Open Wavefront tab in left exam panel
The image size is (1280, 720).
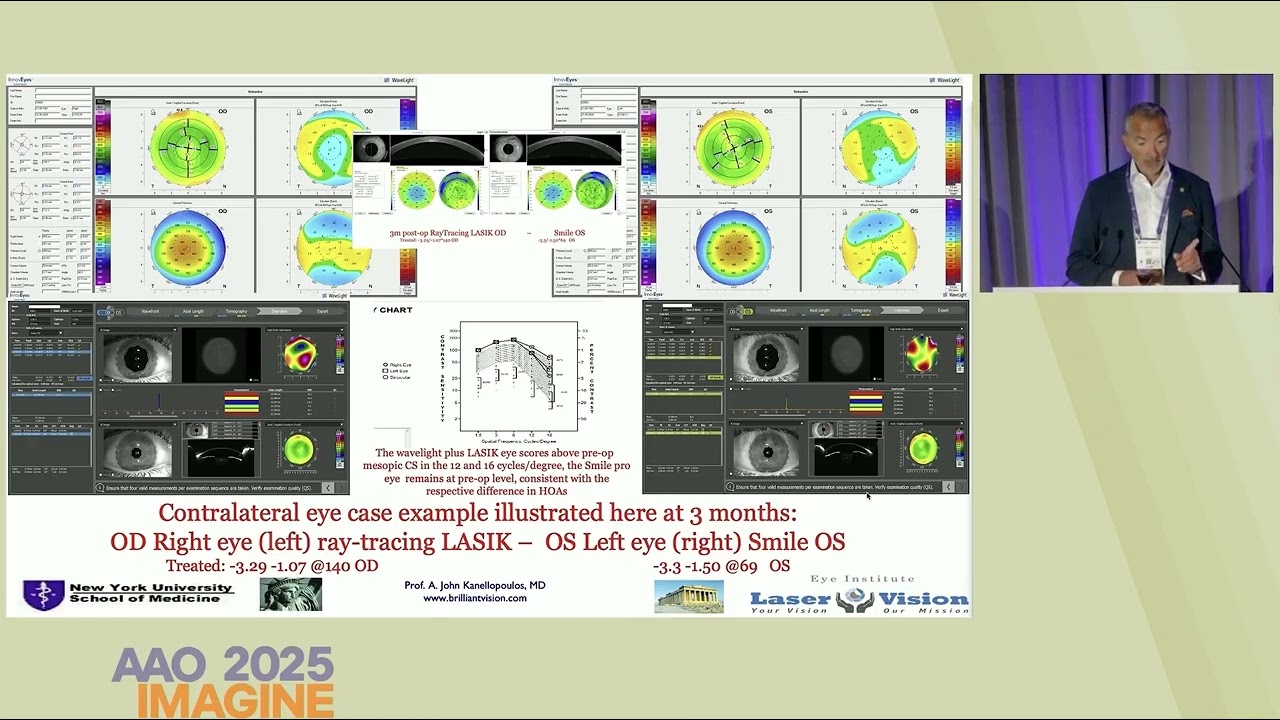coord(150,311)
